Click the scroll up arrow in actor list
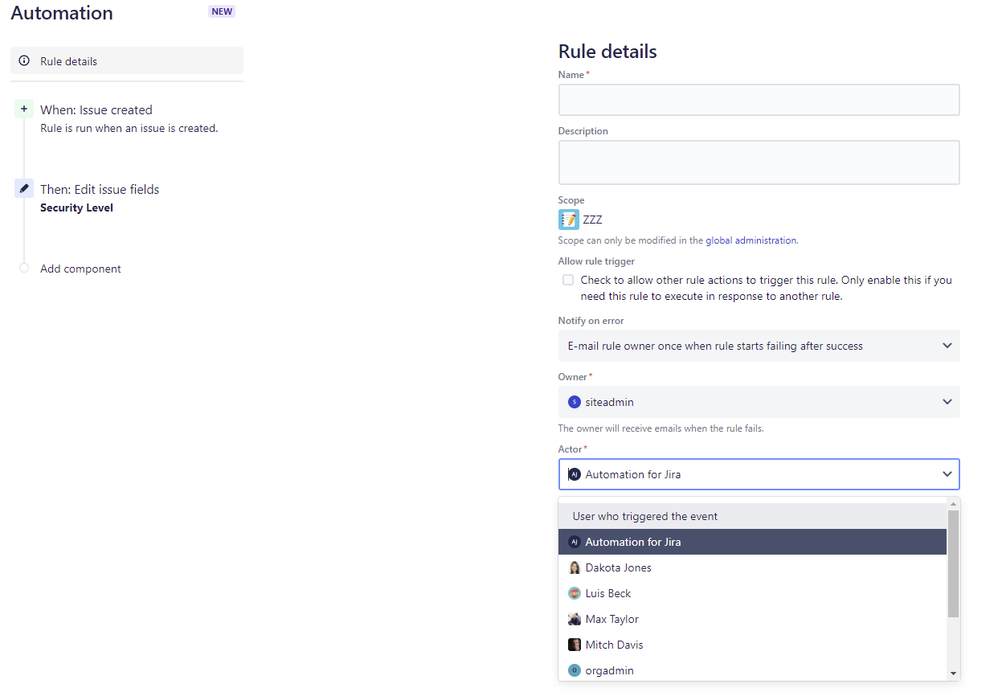Image resolution: width=998 pixels, height=693 pixels. coord(953,504)
